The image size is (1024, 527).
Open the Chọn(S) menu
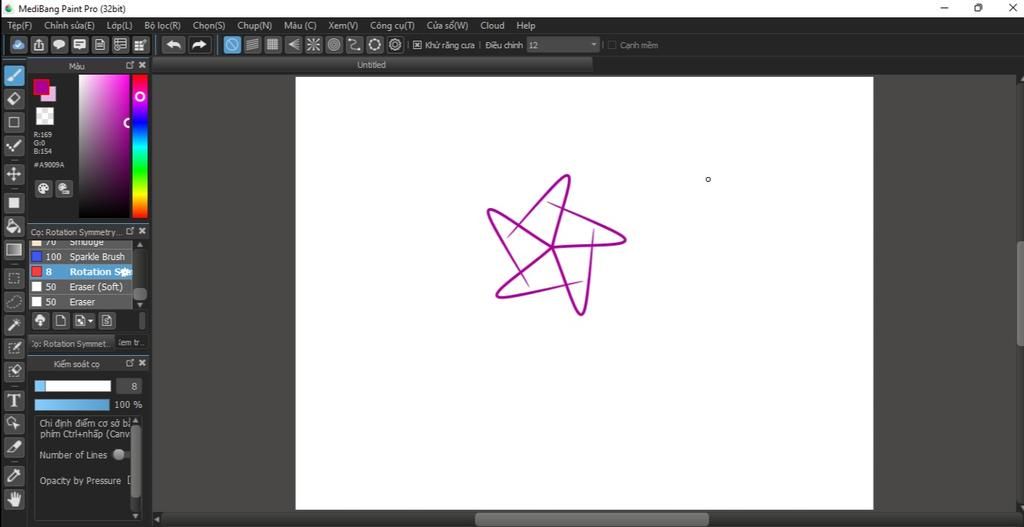[209, 25]
